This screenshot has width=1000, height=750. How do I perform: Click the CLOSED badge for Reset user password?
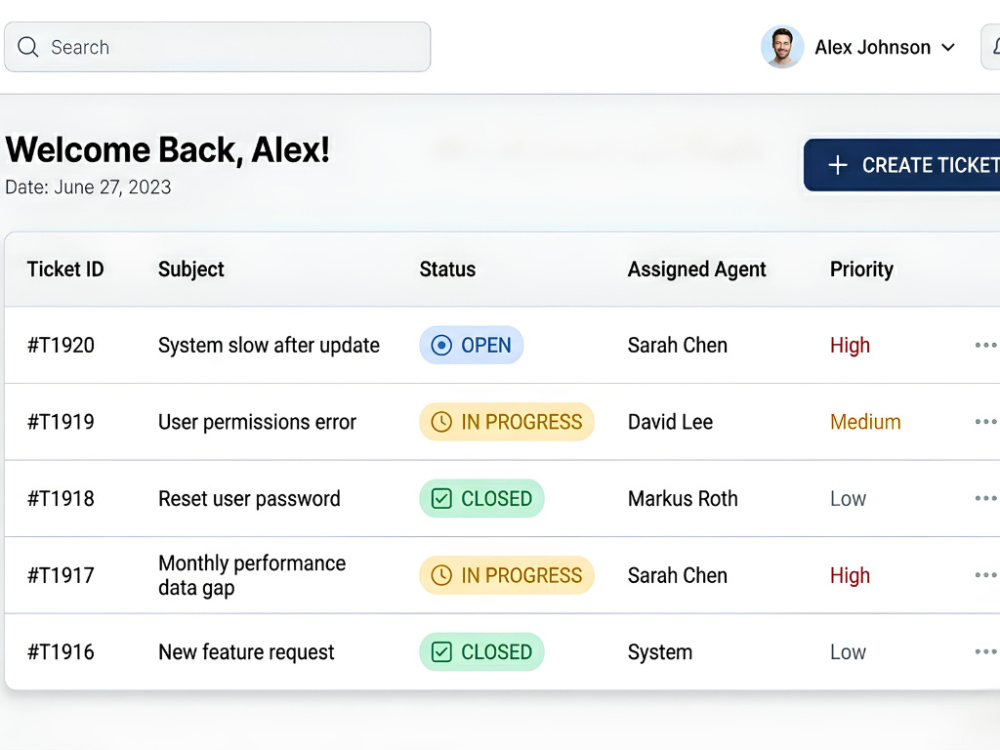pos(482,498)
